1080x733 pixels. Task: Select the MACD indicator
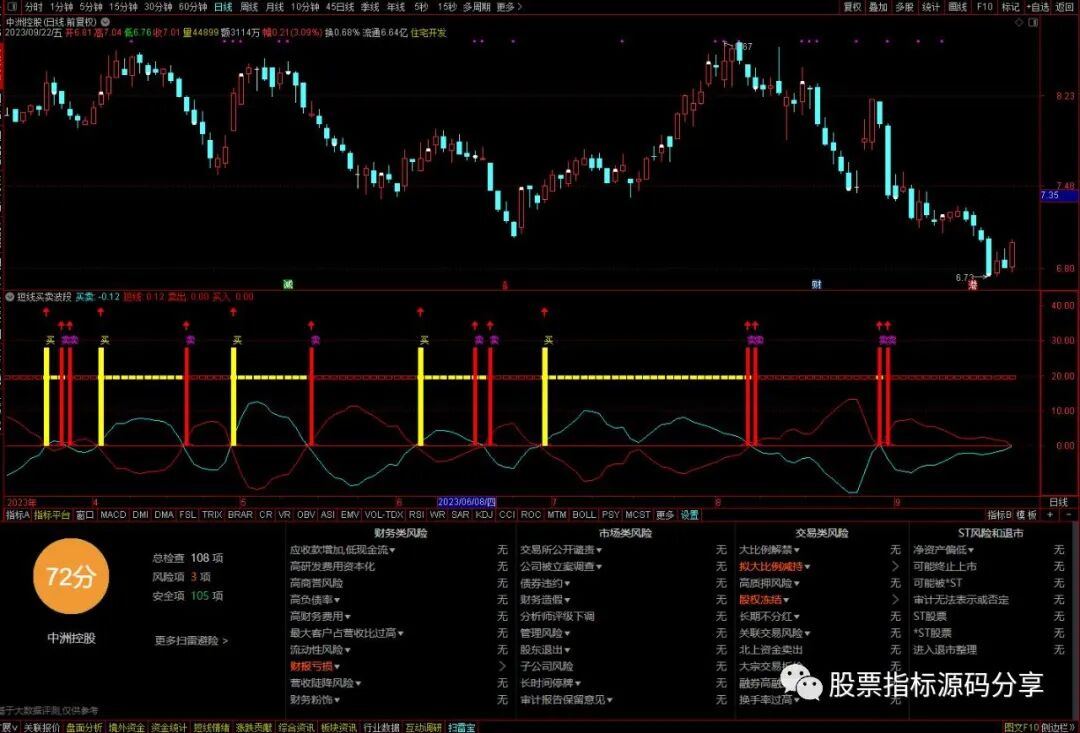pos(113,515)
